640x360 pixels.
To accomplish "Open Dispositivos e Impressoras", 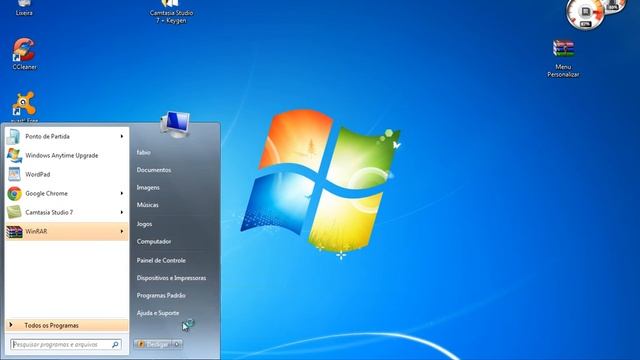I will (x=171, y=278).
